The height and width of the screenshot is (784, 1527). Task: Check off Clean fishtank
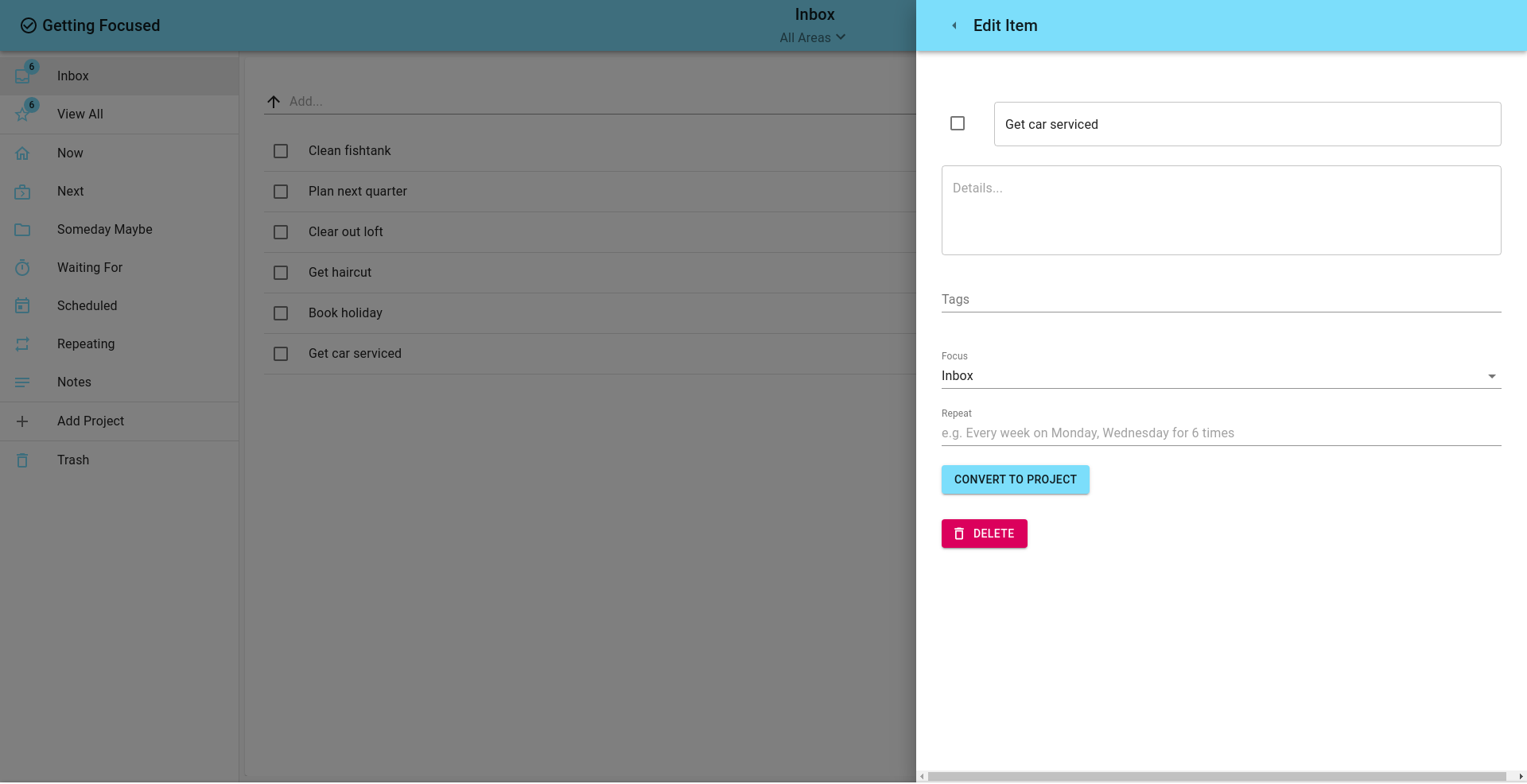click(x=281, y=151)
